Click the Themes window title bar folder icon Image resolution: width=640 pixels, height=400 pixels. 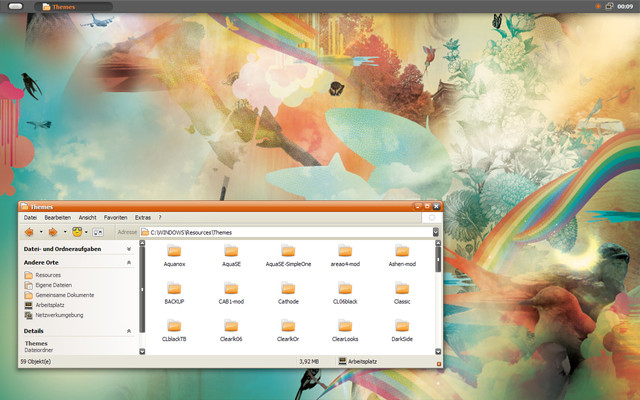point(24,207)
